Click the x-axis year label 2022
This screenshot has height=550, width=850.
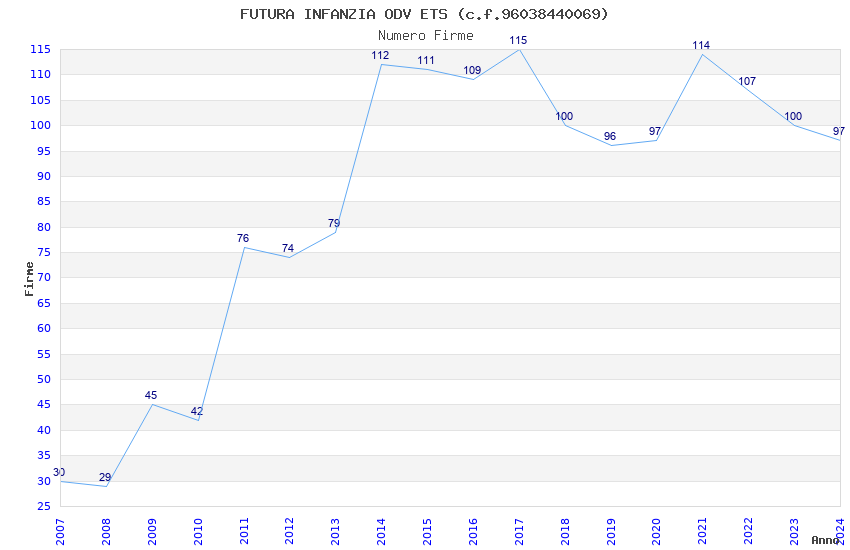coord(749,532)
